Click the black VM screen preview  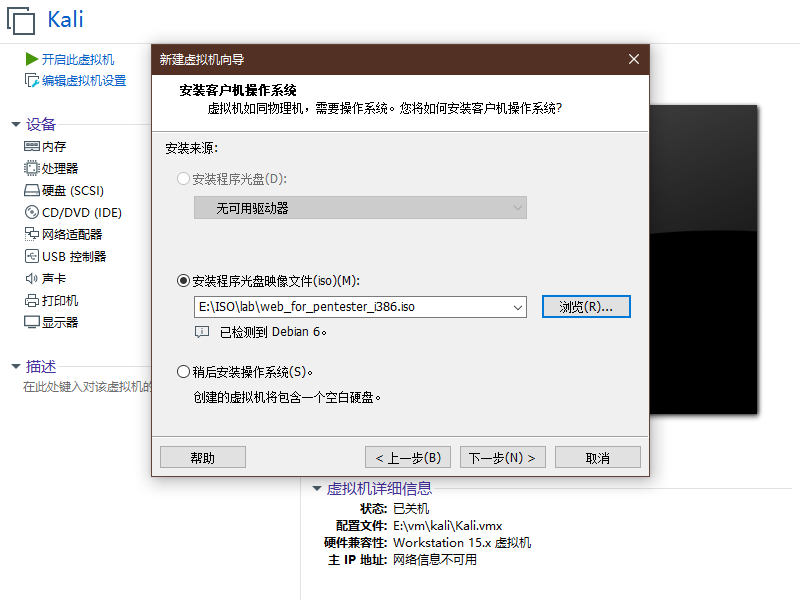(x=703, y=259)
